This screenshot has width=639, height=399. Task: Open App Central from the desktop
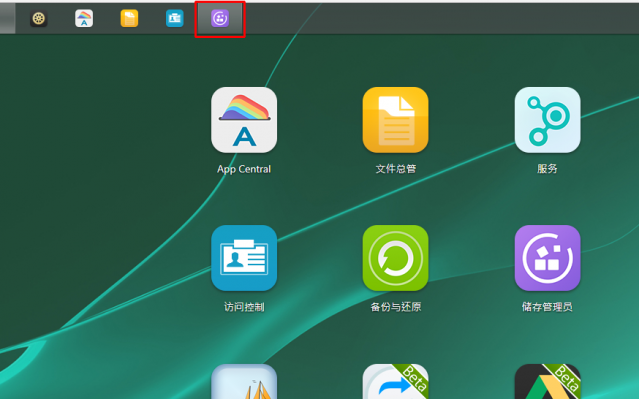tap(244, 120)
